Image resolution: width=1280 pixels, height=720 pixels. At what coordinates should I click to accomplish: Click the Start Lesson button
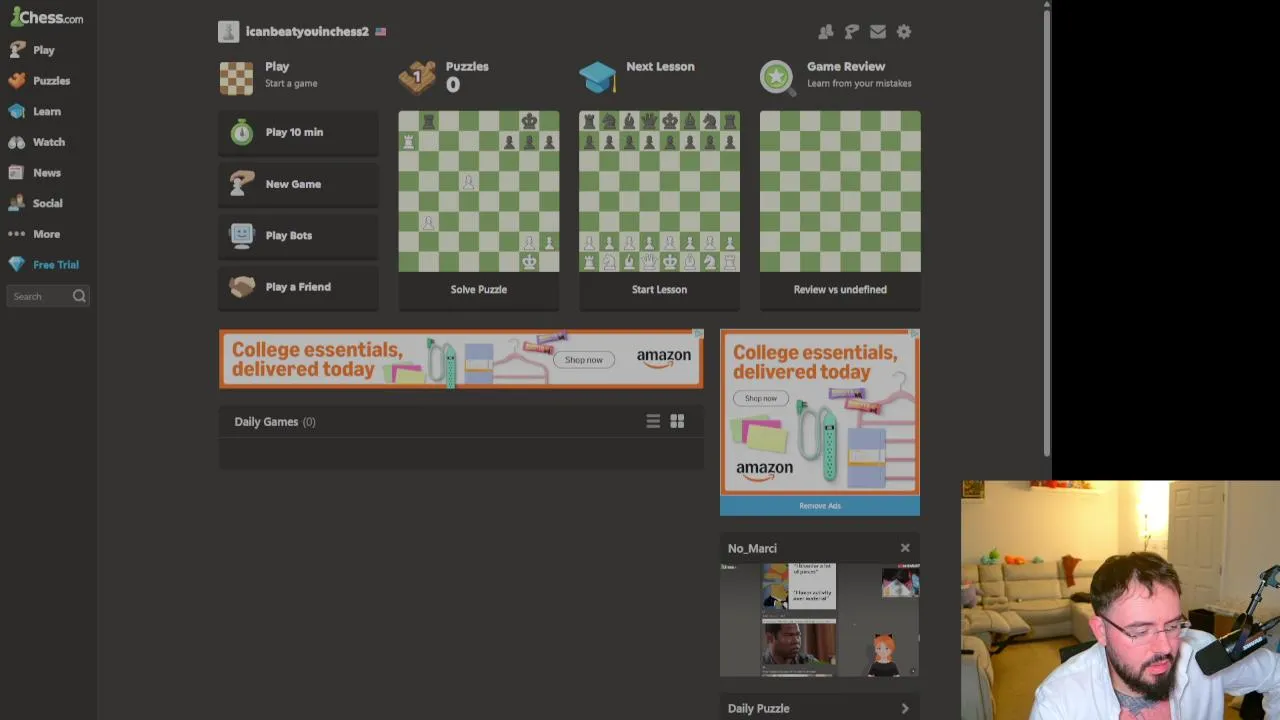tap(659, 289)
